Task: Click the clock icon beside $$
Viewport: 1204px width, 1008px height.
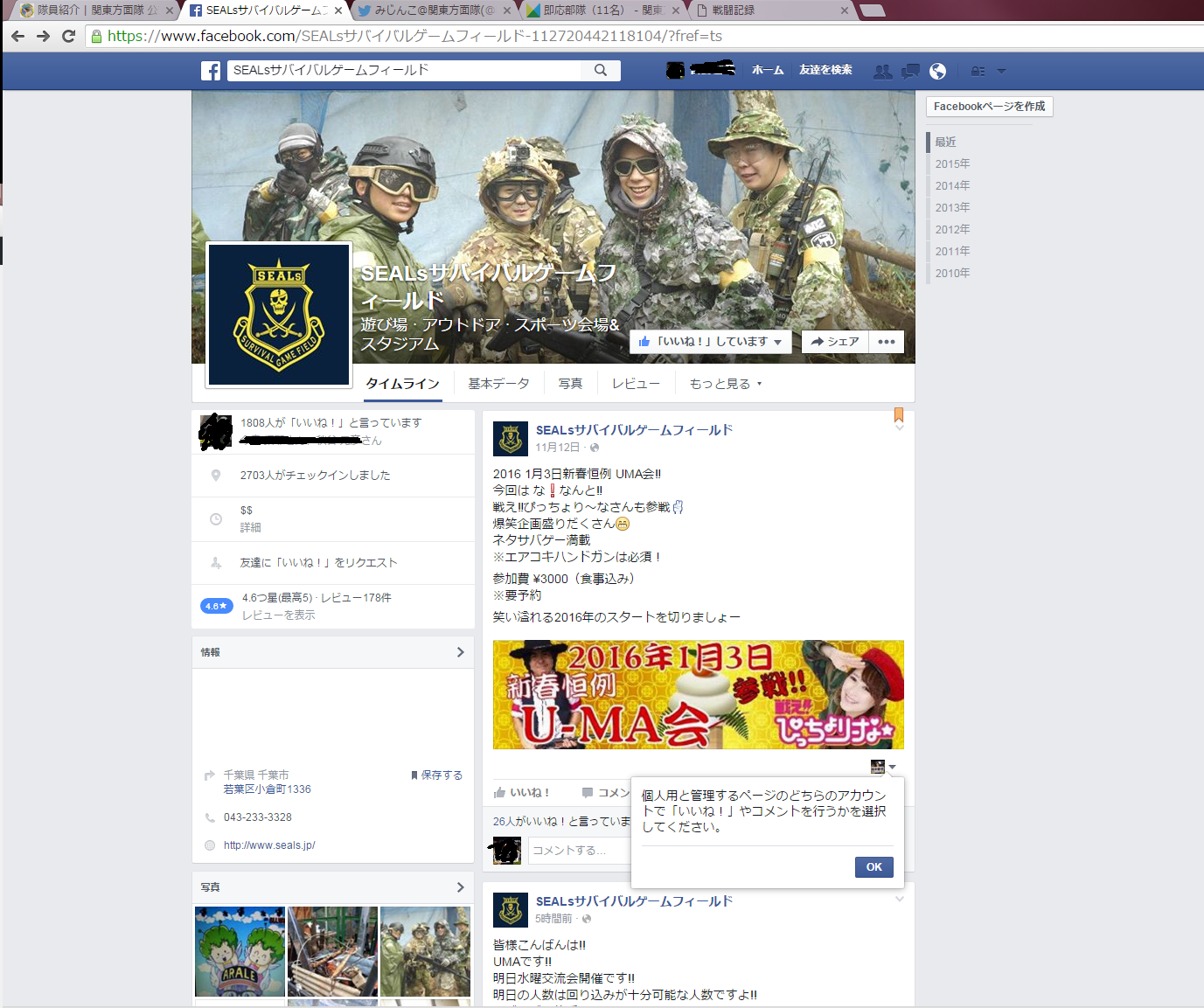Action: (216, 519)
